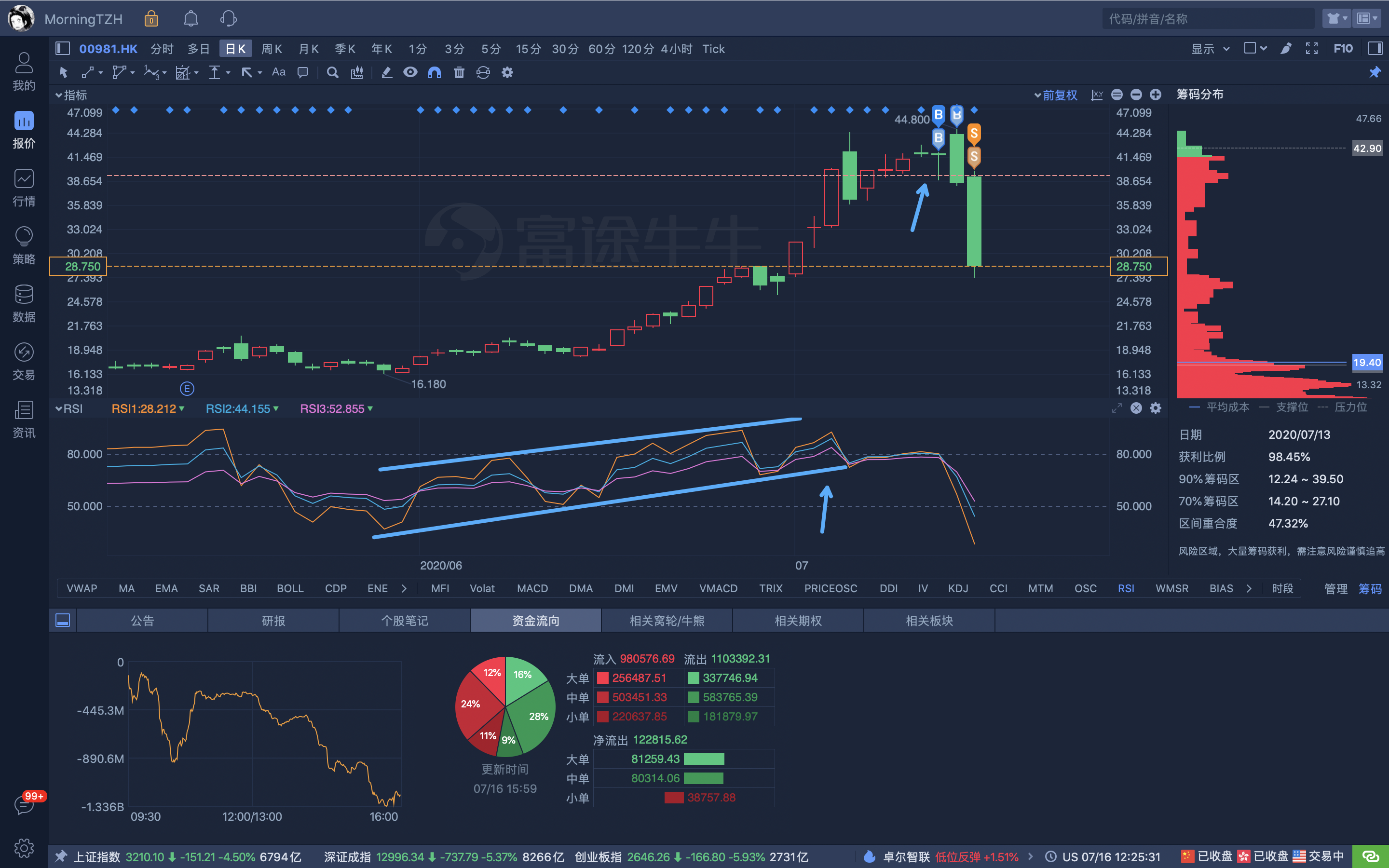The image size is (1389, 868).
Task: Collapse the 指标 indicator expander
Action: pyautogui.click(x=71, y=95)
